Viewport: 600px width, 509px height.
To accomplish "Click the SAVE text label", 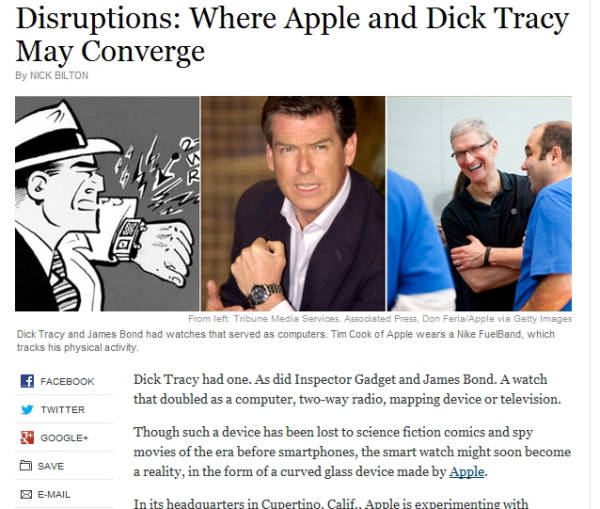I will [51, 466].
